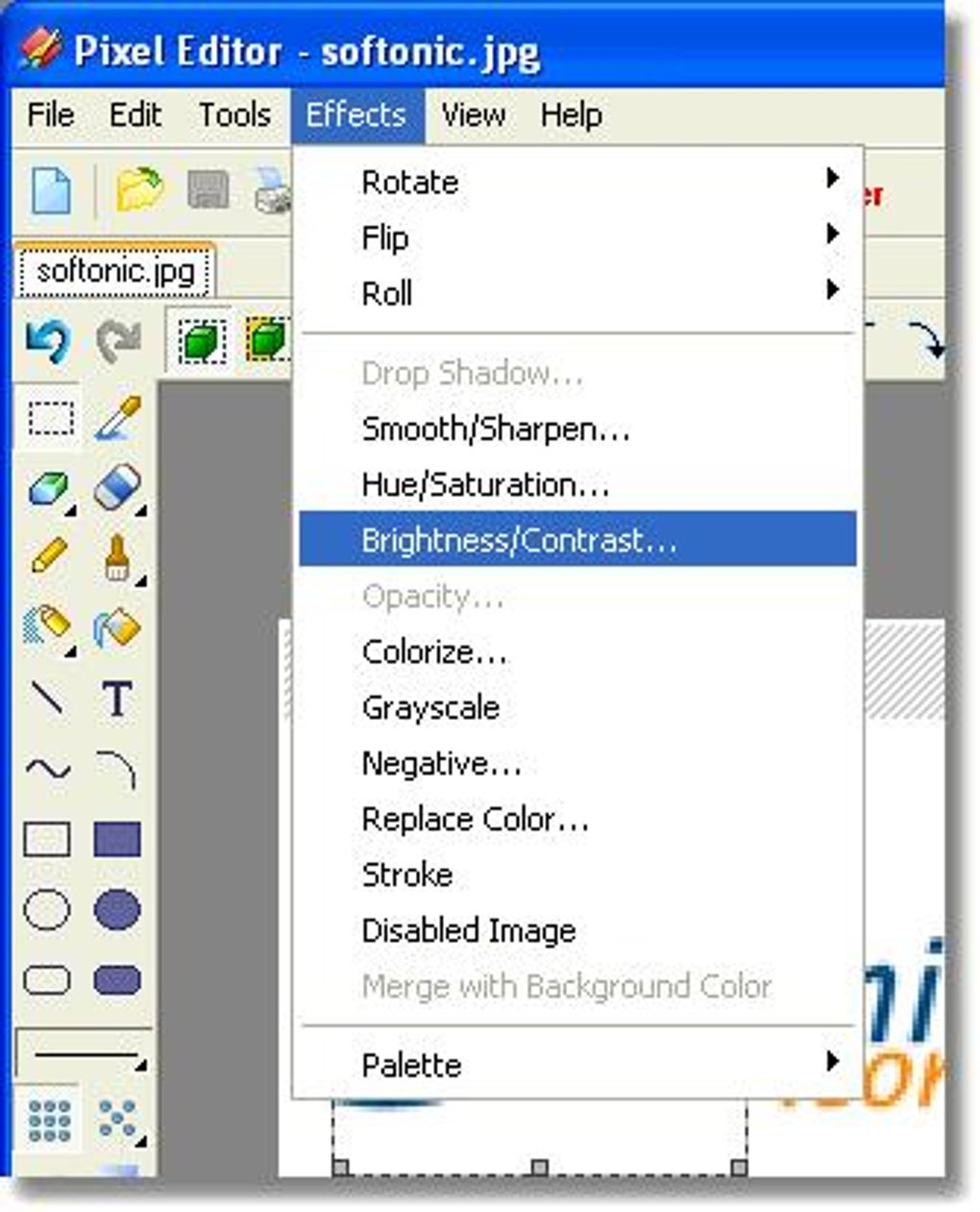The width and height of the screenshot is (980, 1212).
Task: Open the line width selector
Action: tap(84, 1054)
